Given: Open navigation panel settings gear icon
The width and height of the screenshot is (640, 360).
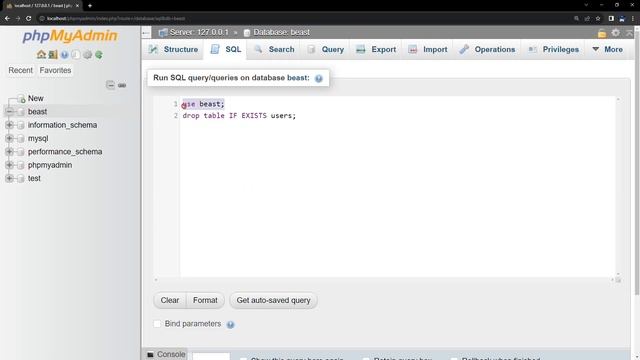Looking at the screenshot, I should click(x=87, y=54).
